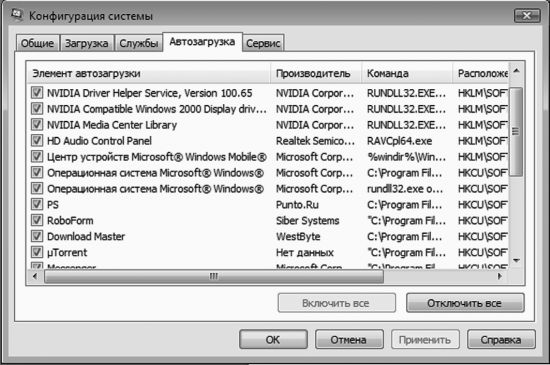The height and width of the screenshot is (365, 550).
Task: Disable the µTorrent startup item checkbox
Action: [x=37, y=252]
